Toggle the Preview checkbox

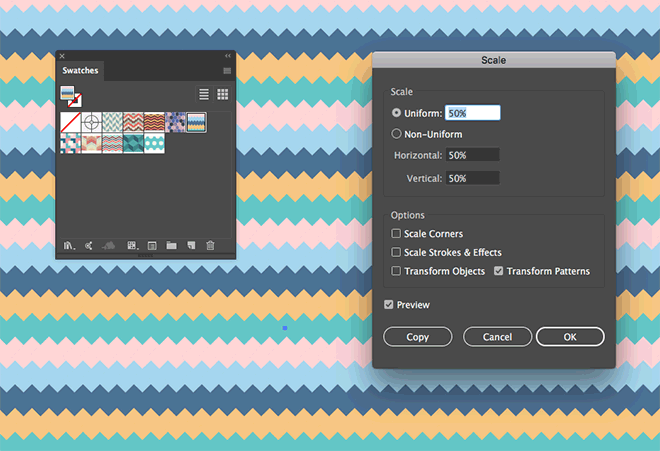[389, 304]
